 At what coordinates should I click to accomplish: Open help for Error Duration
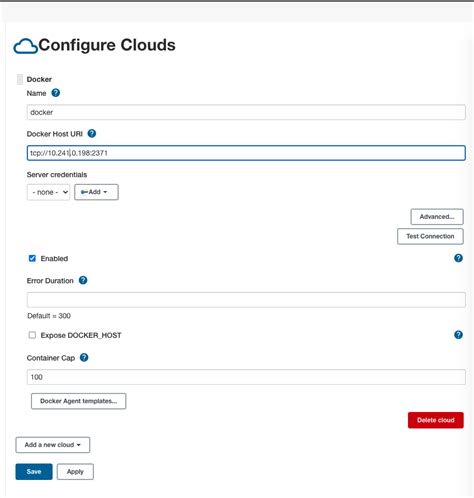[83, 280]
